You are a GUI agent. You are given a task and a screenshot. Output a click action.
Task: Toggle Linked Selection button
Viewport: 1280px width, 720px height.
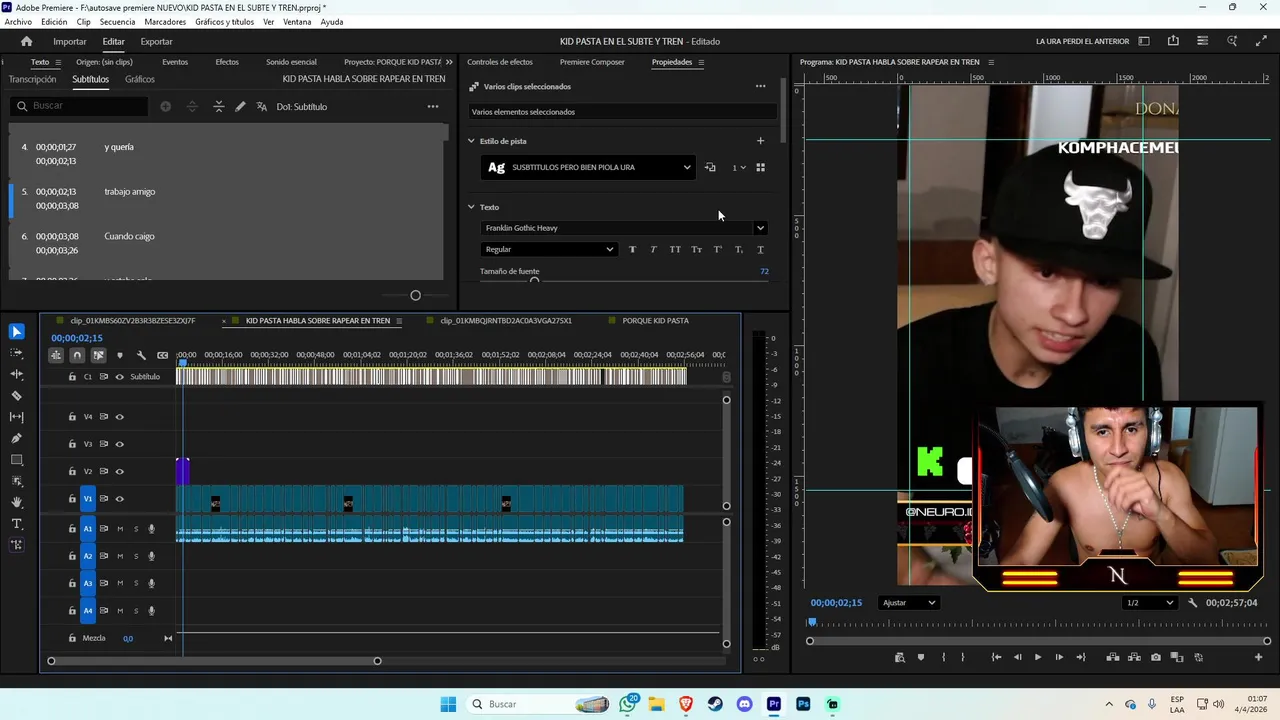98,355
